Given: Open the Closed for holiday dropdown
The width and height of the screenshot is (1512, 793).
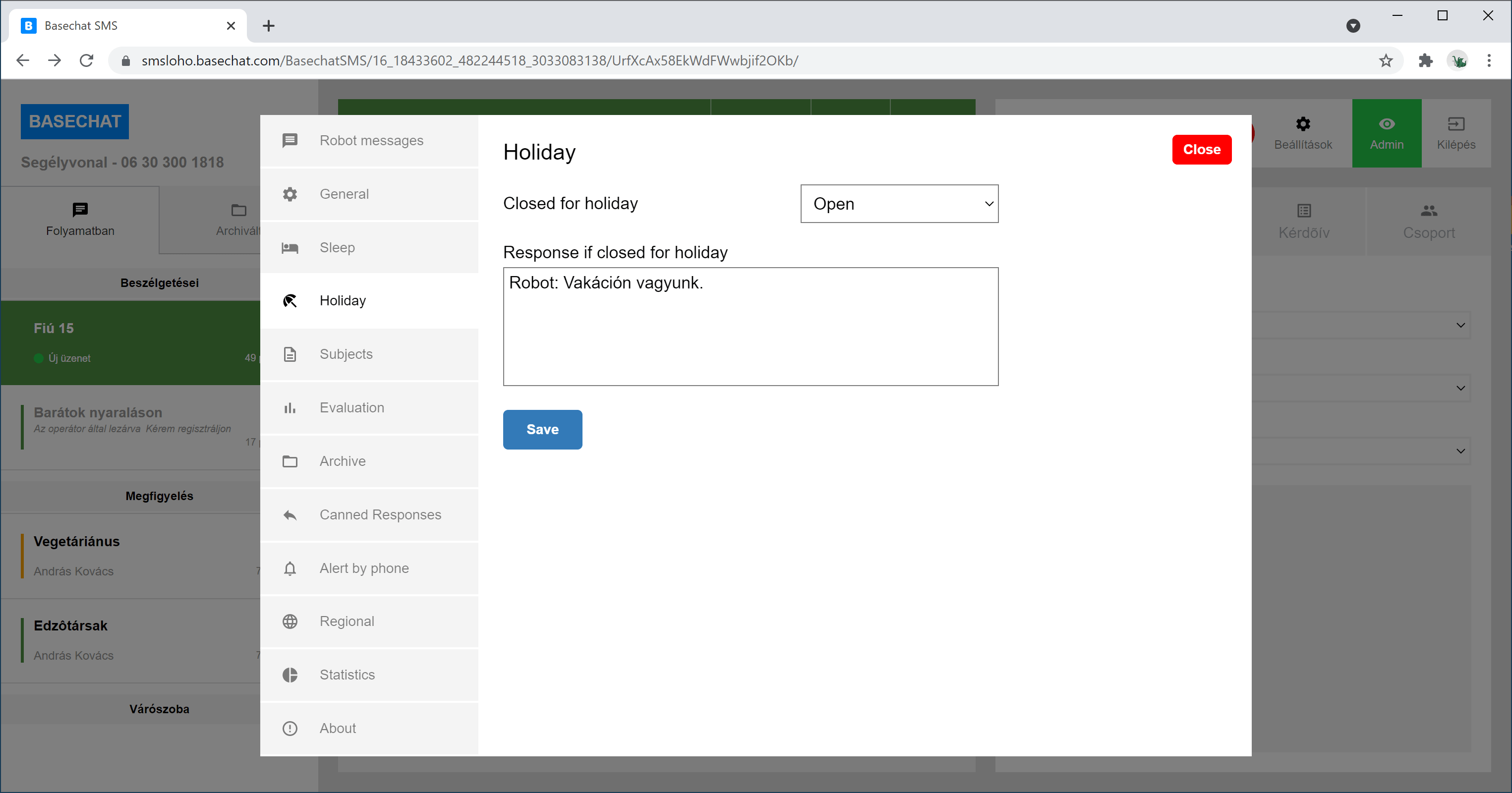Looking at the screenshot, I should point(899,204).
